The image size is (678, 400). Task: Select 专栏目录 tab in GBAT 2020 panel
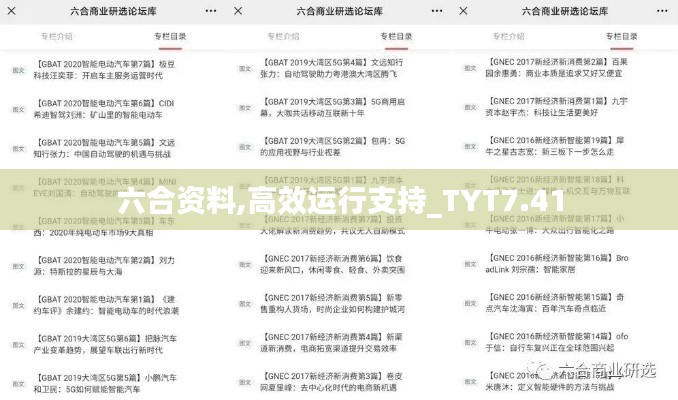(170, 36)
